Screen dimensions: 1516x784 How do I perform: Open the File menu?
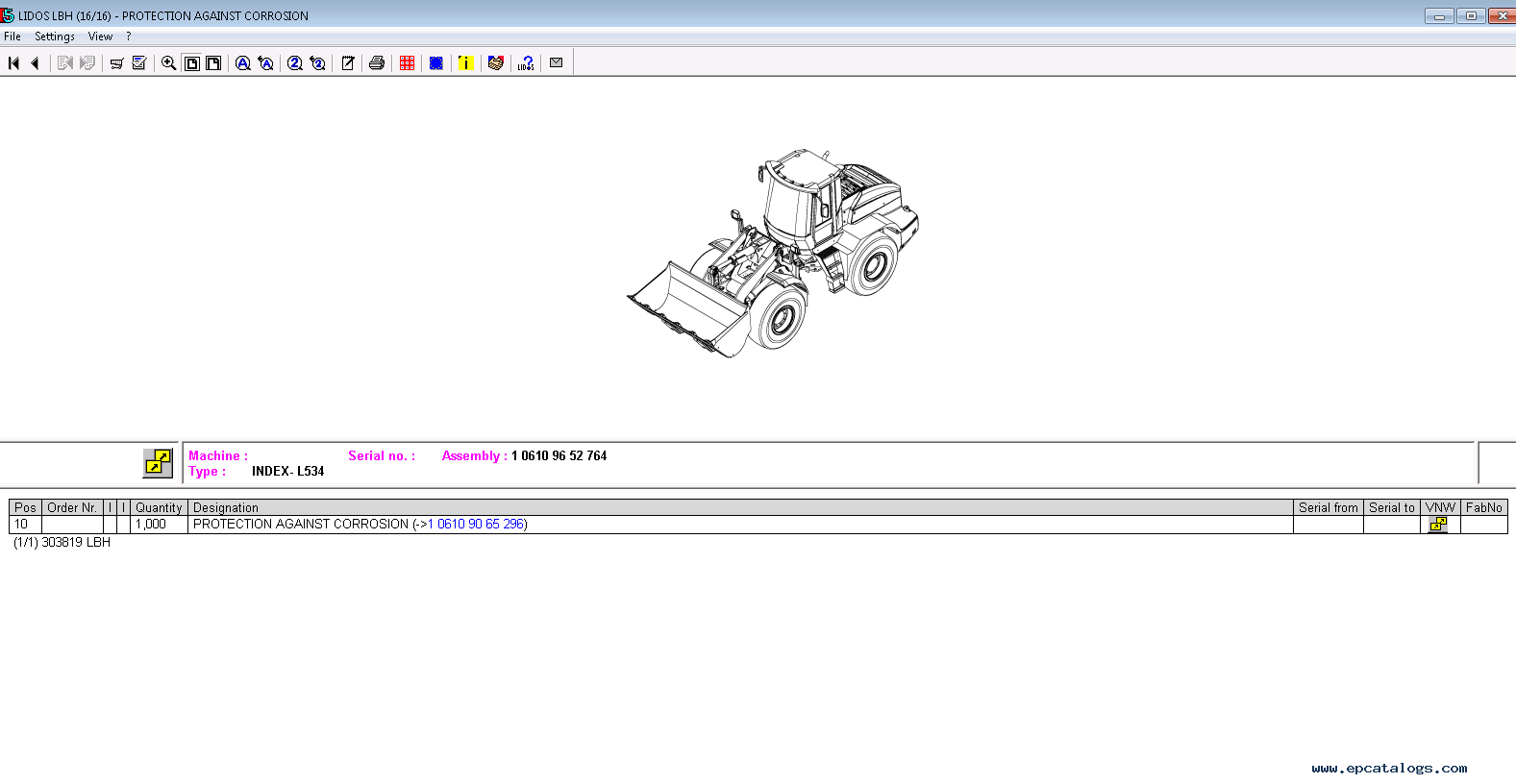[x=12, y=37]
